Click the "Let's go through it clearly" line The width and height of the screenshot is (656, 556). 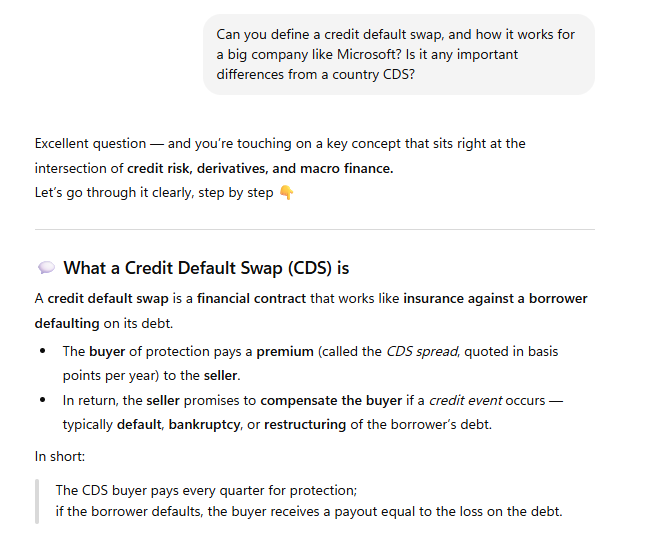[153, 193]
